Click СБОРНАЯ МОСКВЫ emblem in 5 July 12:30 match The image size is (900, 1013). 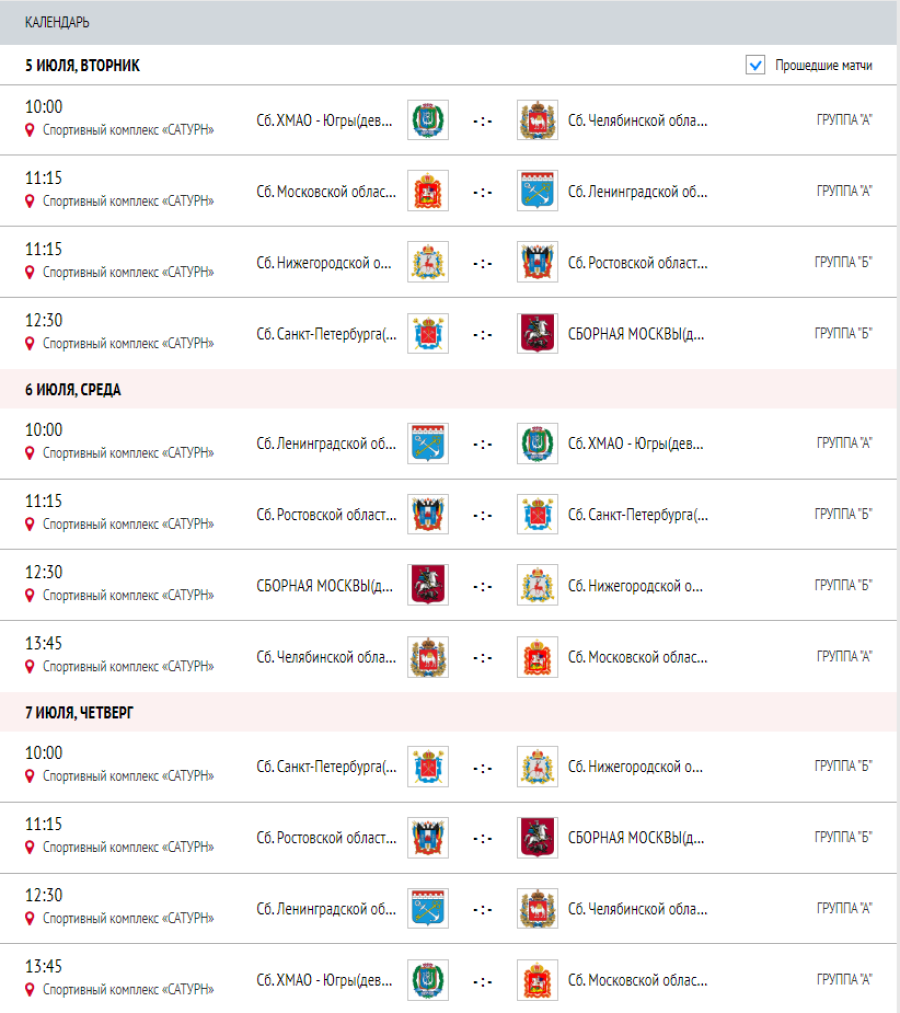coord(538,333)
